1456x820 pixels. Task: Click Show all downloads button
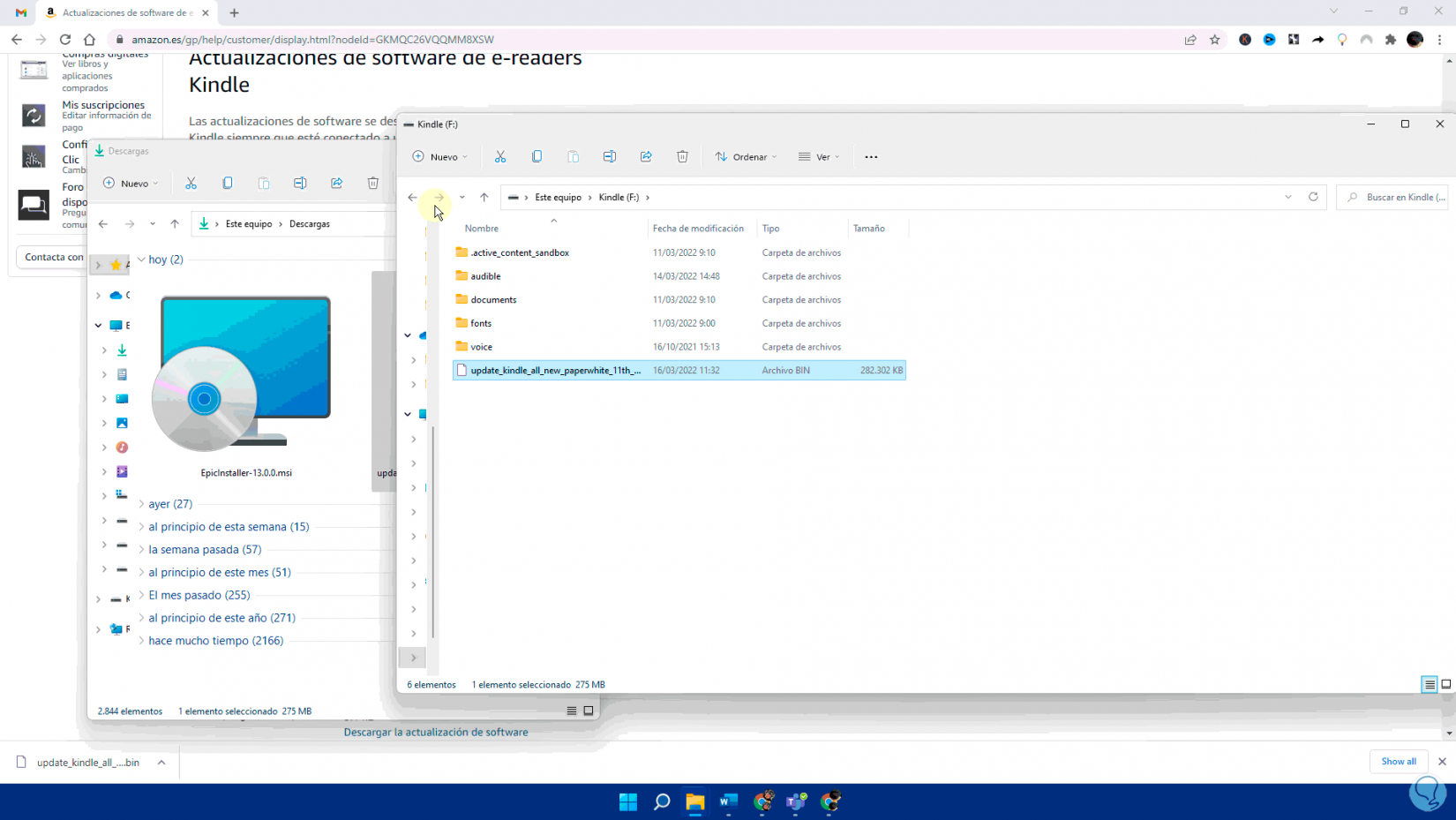(x=1399, y=761)
